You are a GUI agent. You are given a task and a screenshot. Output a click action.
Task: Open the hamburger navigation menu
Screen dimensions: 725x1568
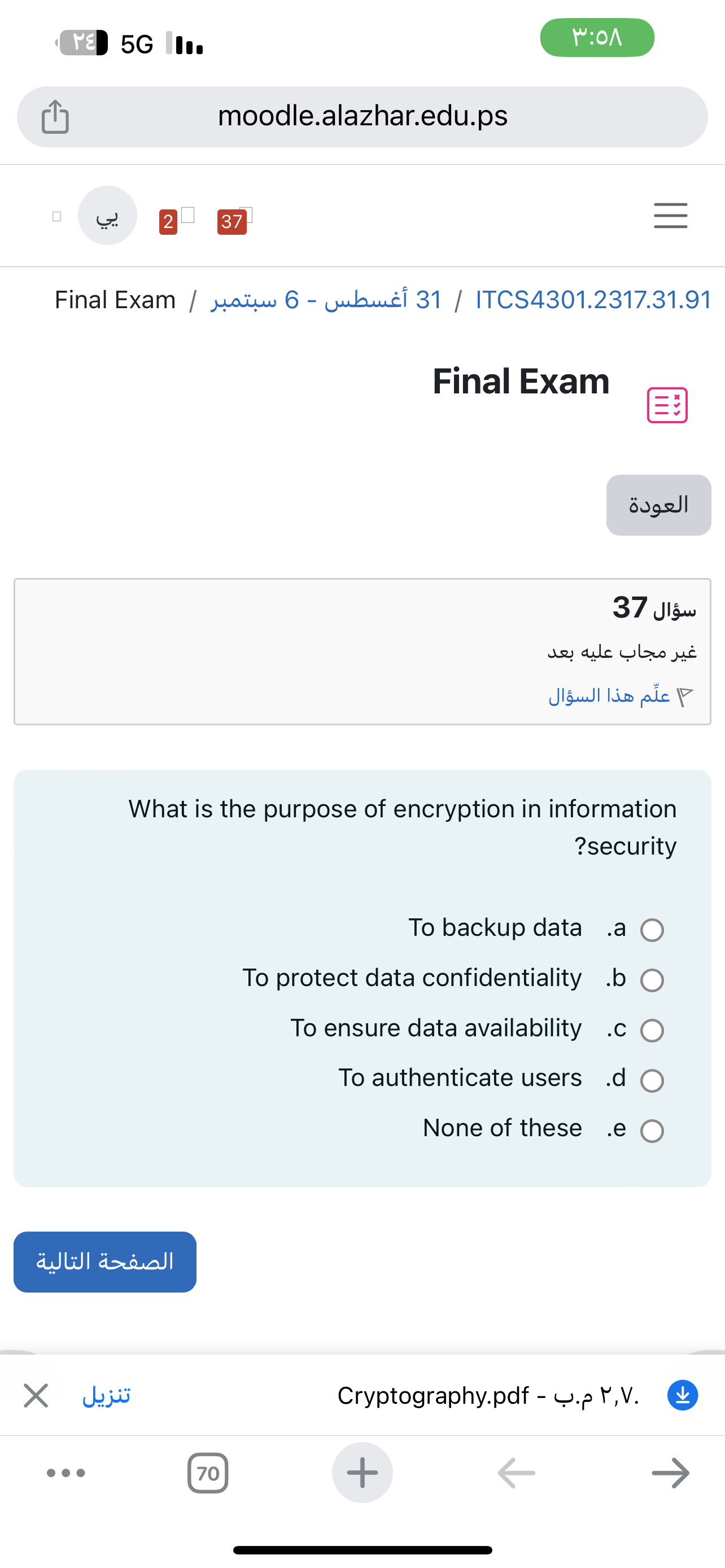tap(670, 216)
